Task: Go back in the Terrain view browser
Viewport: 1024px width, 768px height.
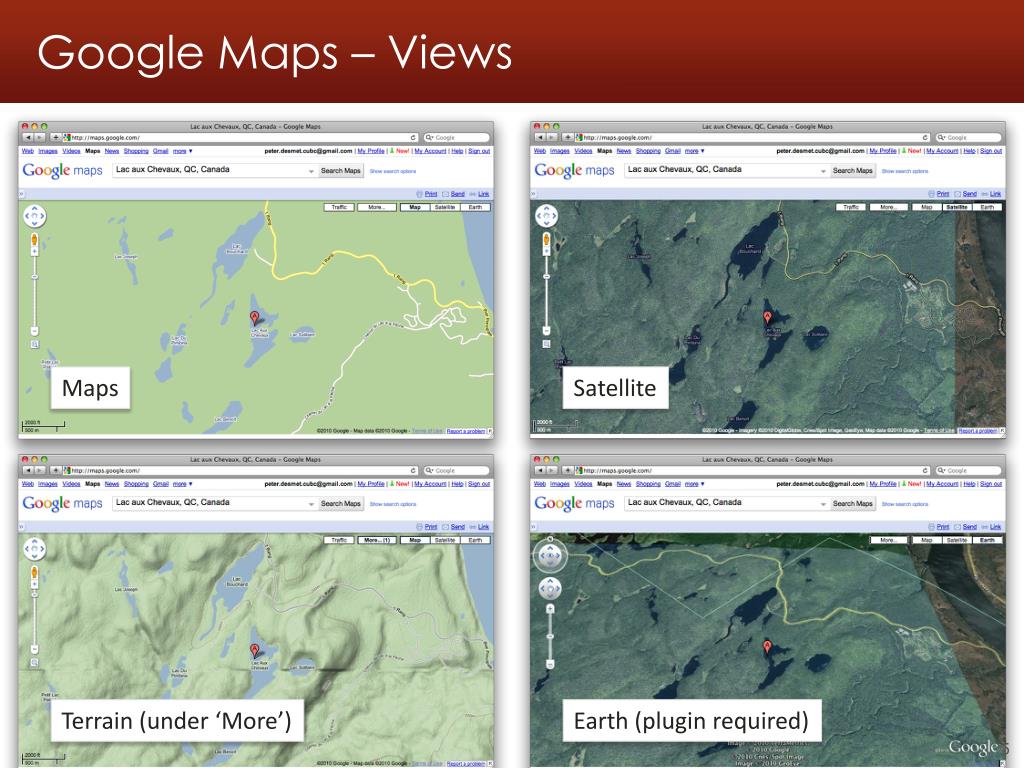Action: [27, 471]
